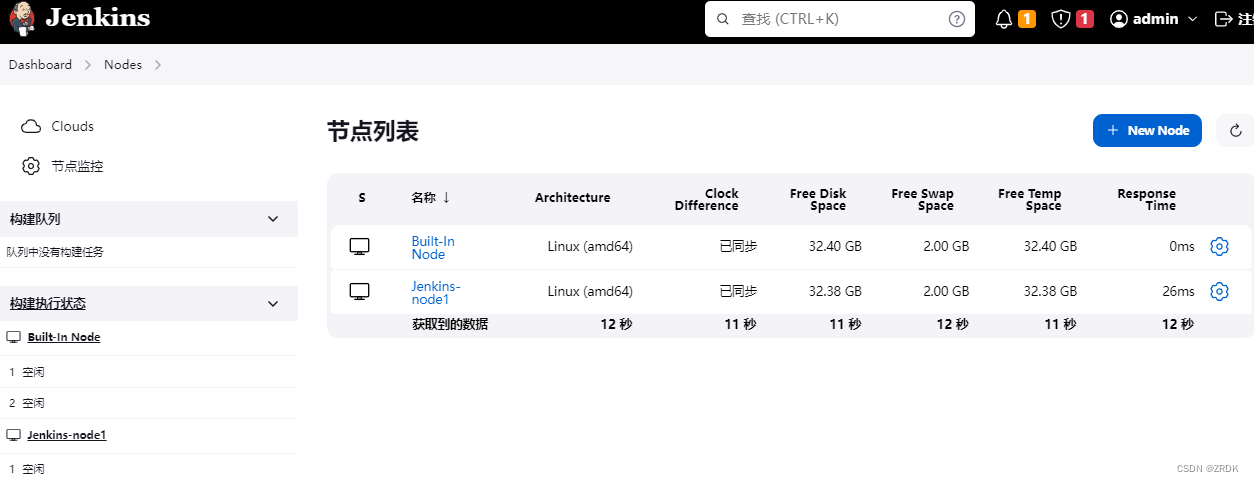Screen dimensions: 1254x482
Task: Expand the chevron after Dashboard breadcrumb
Action: pyautogui.click(x=88, y=65)
